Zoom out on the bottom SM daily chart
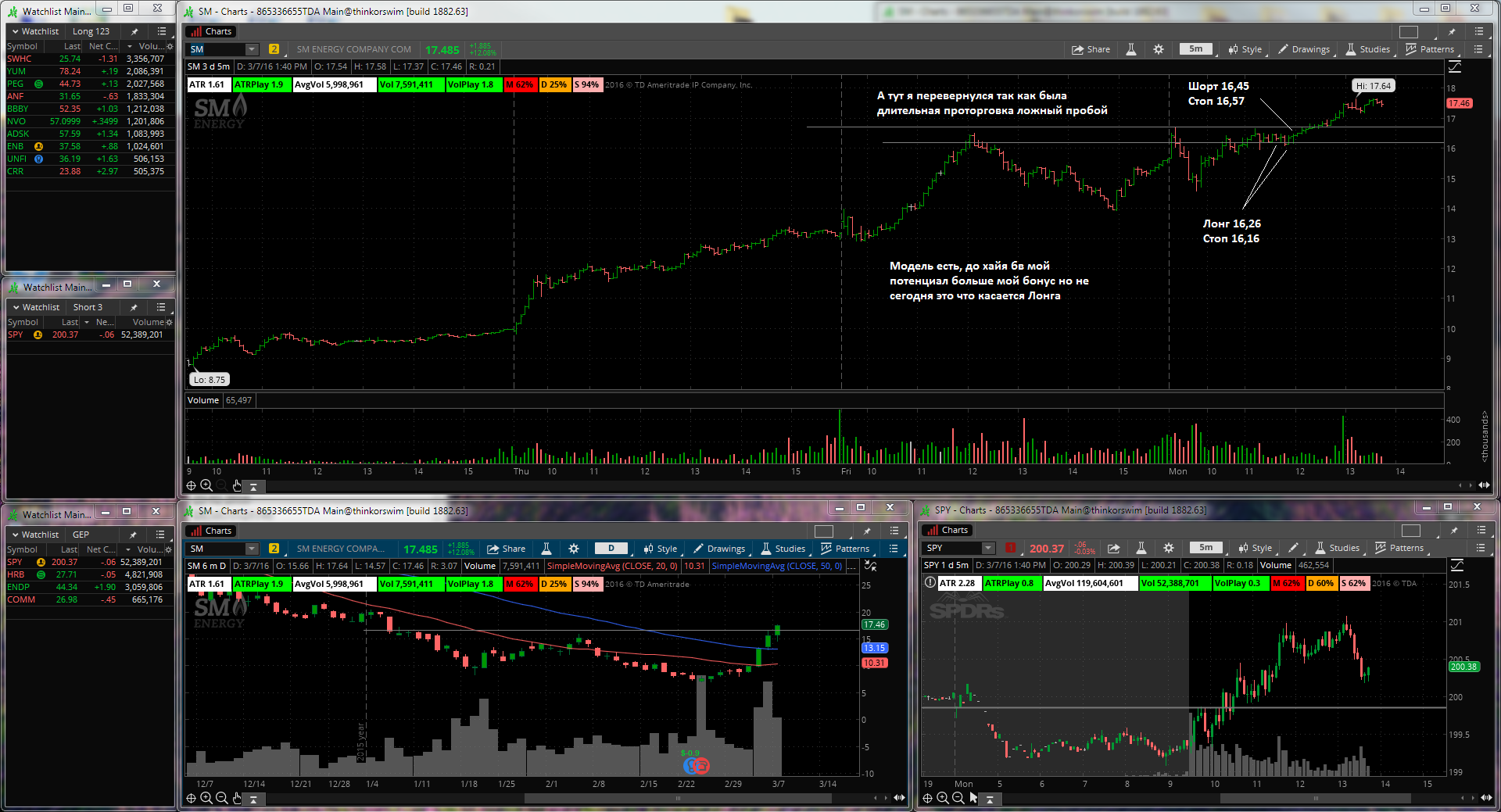The width and height of the screenshot is (1501, 812). click(x=221, y=798)
